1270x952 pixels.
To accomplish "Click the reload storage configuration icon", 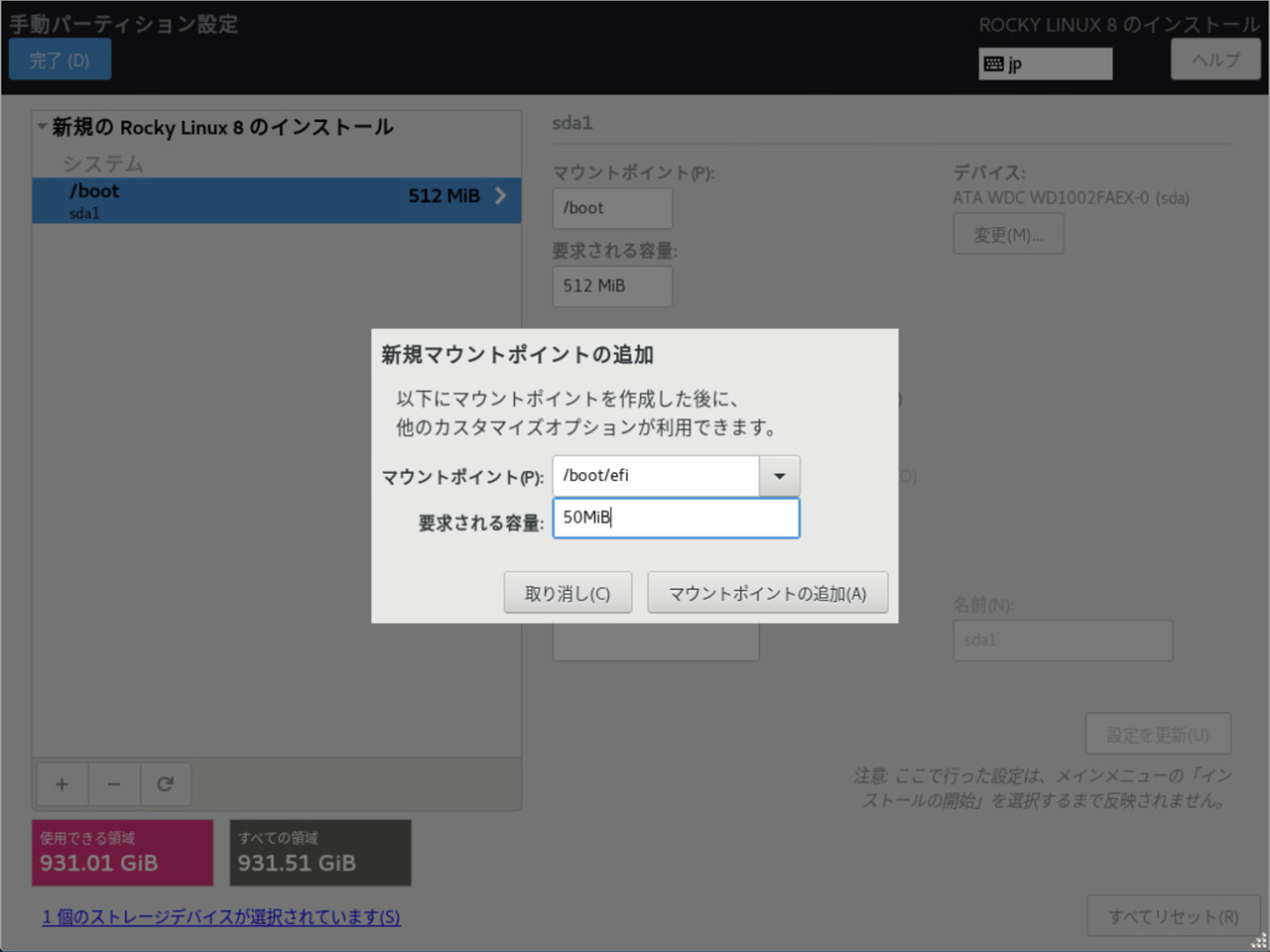I will [166, 784].
